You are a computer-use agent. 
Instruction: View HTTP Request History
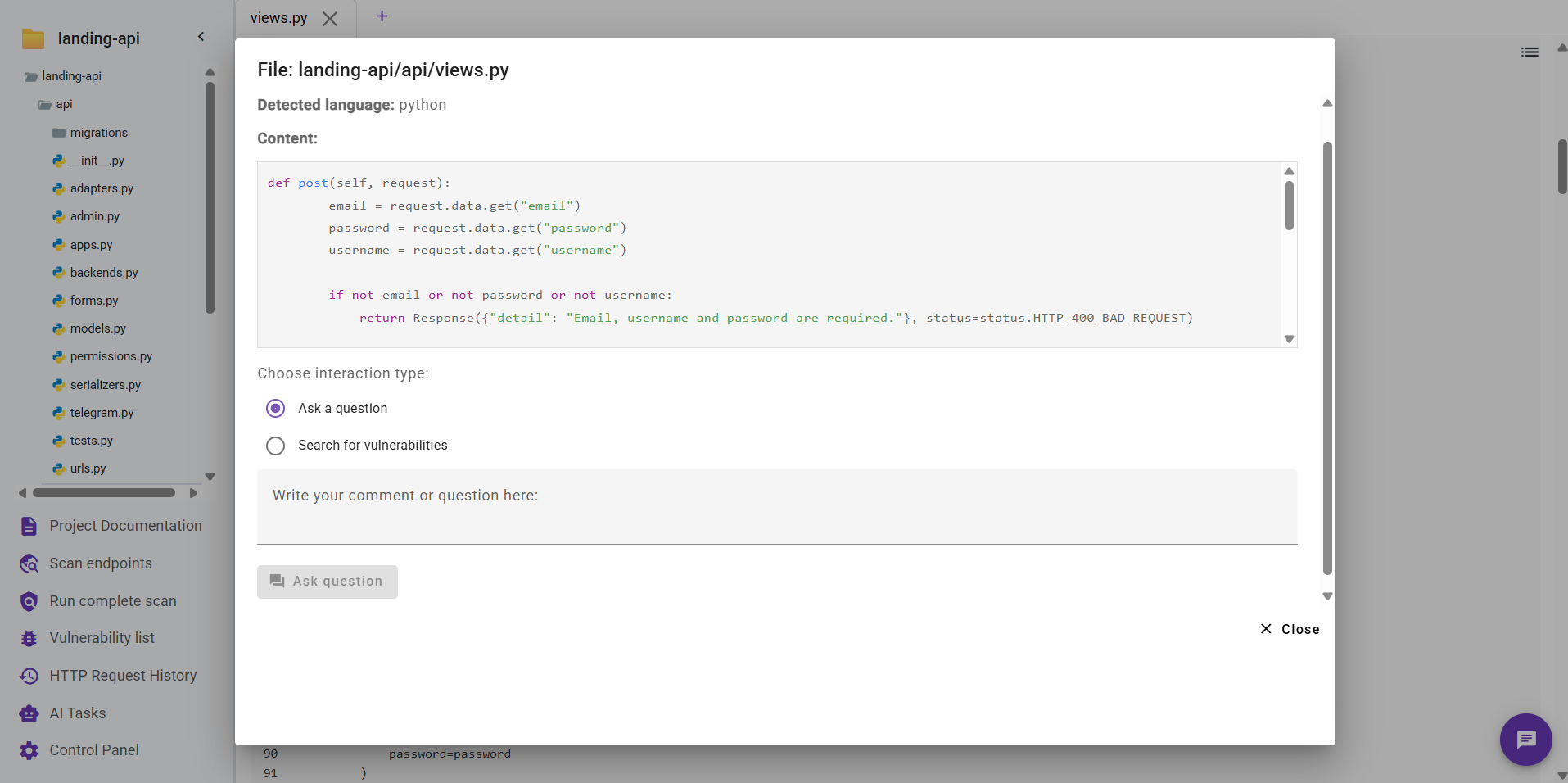pyautogui.click(x=122, y=675)
